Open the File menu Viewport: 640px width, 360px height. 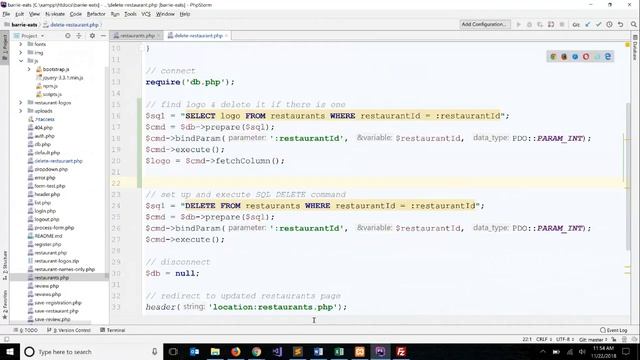pyautogui.click(x=6, y=14)
